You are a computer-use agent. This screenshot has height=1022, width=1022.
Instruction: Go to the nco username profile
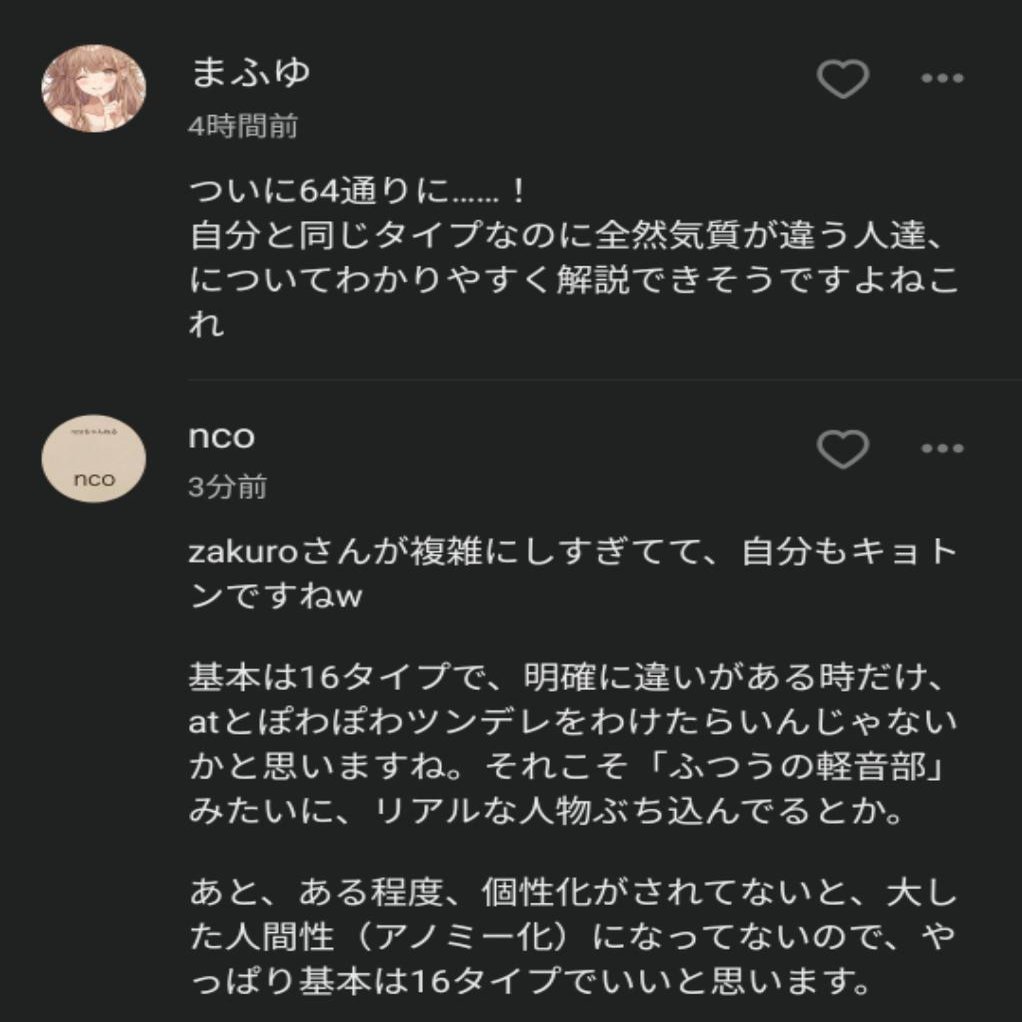click(221, 436)
